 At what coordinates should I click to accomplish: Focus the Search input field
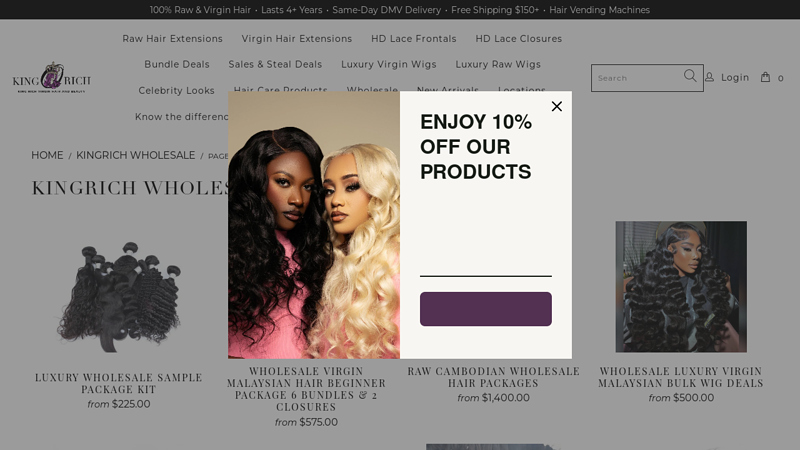point(638,78)
